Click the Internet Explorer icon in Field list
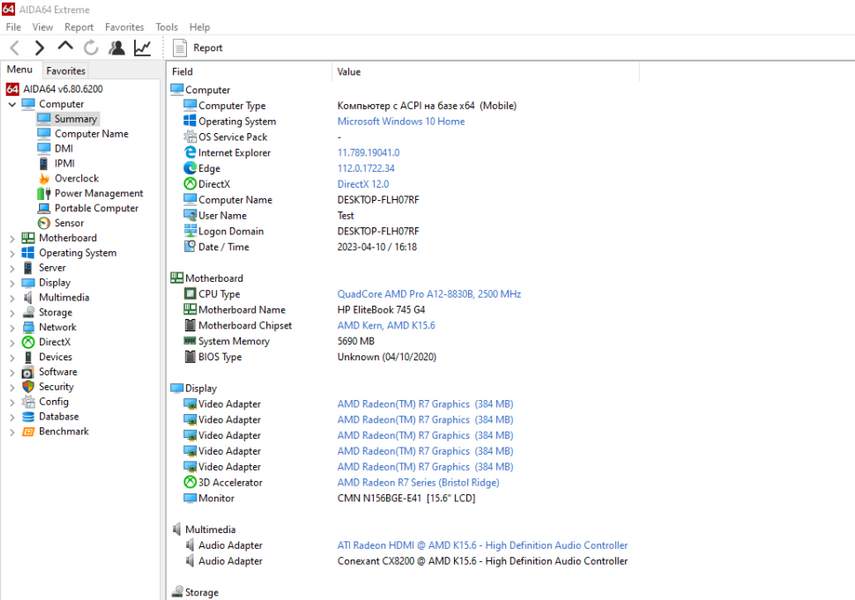Viewport: 855px width, 600px height. 190,153
